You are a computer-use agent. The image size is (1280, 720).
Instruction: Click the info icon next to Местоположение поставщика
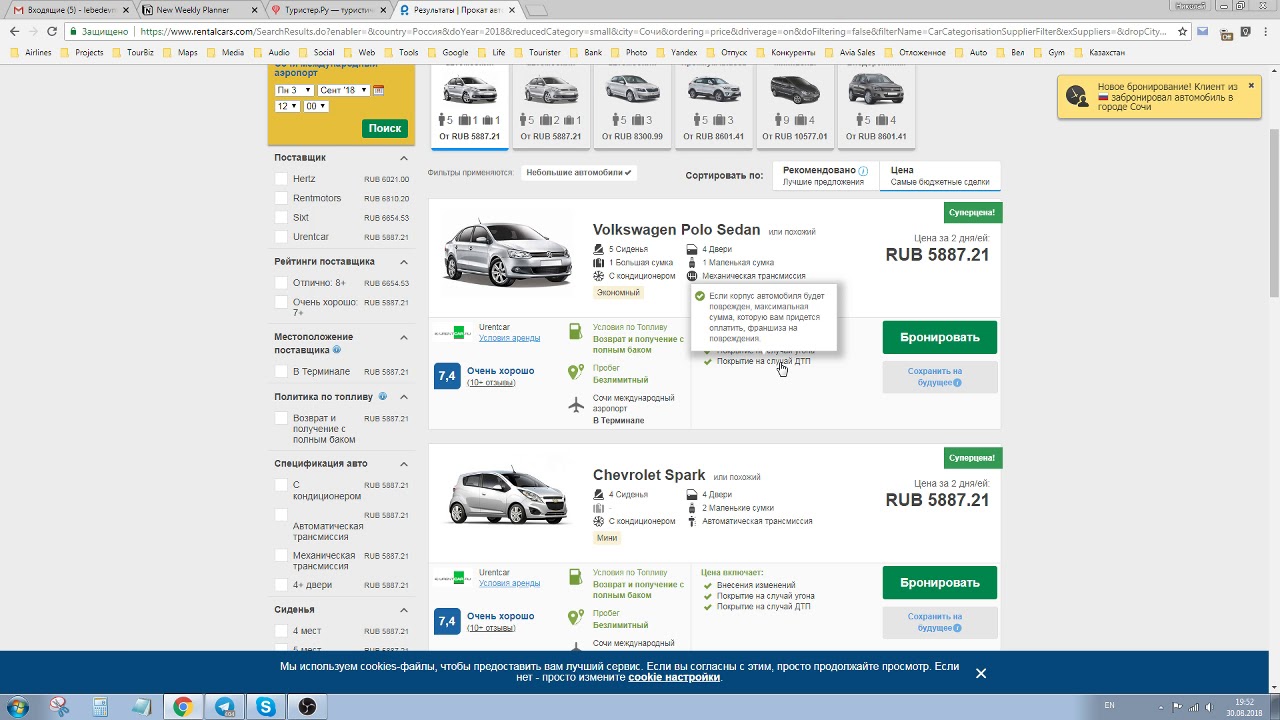[x=336, y=350]
